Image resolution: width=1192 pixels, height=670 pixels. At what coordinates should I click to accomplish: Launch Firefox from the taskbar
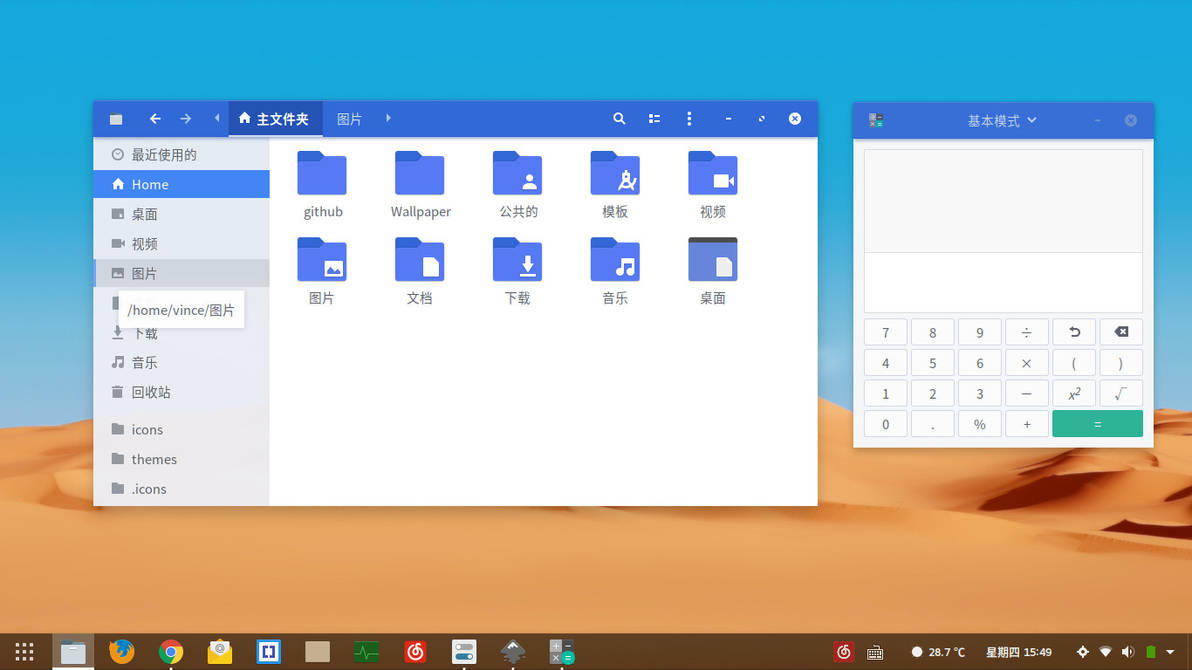(x=121, y=651)
